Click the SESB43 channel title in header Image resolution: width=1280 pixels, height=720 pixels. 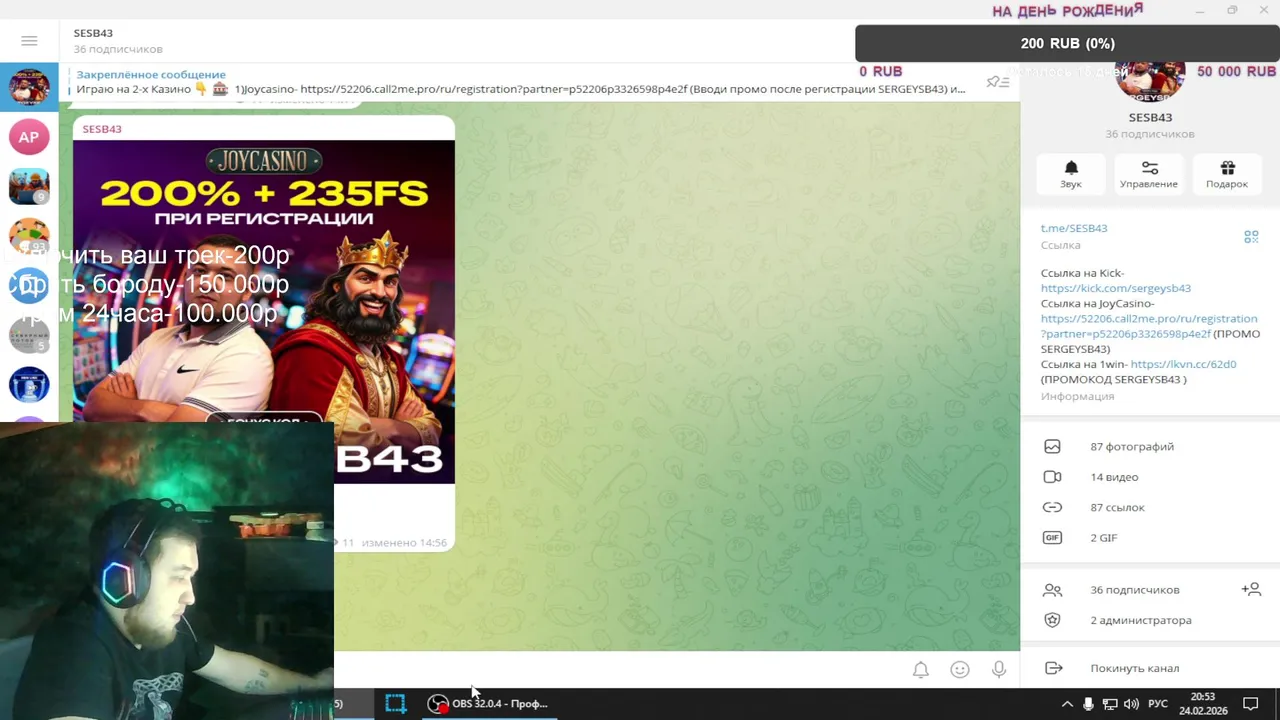(93, 33)
